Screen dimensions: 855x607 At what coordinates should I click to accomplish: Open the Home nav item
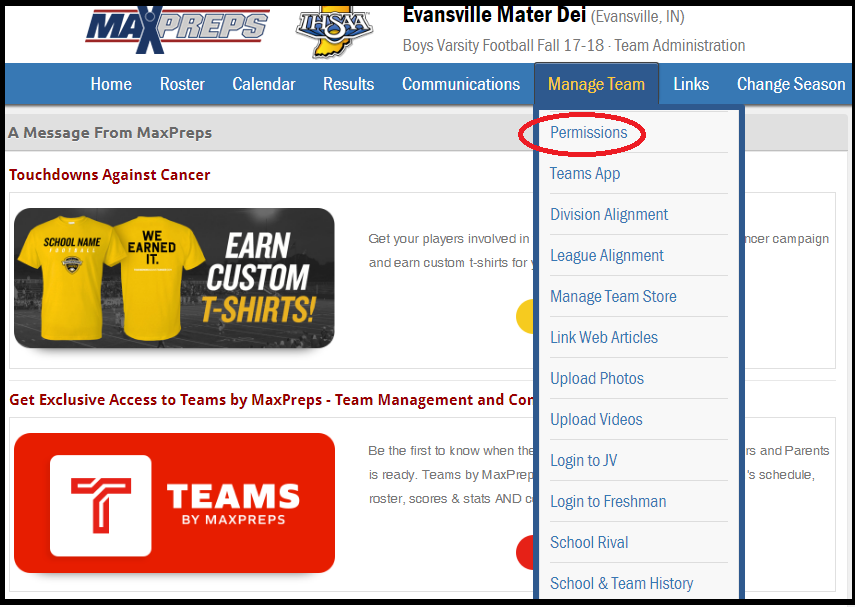point(111,84)
